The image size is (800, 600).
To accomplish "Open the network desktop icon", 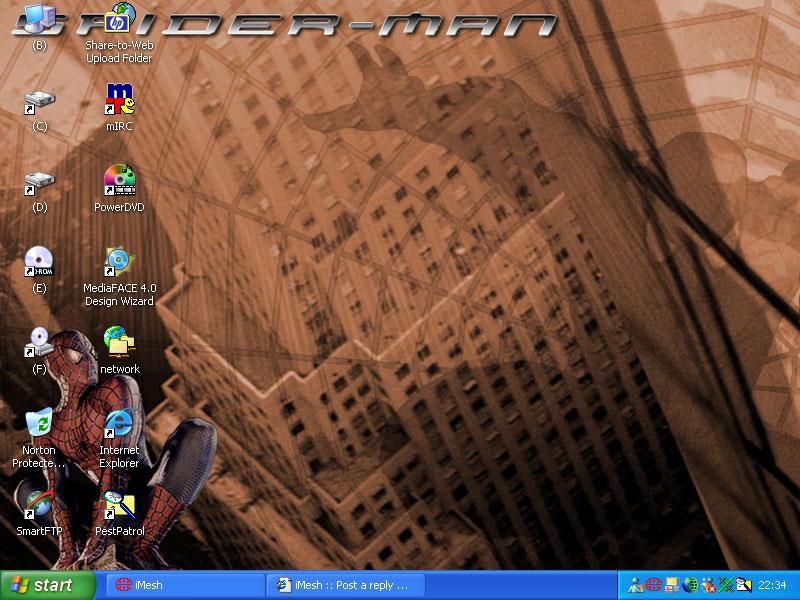I will point(119,342).
